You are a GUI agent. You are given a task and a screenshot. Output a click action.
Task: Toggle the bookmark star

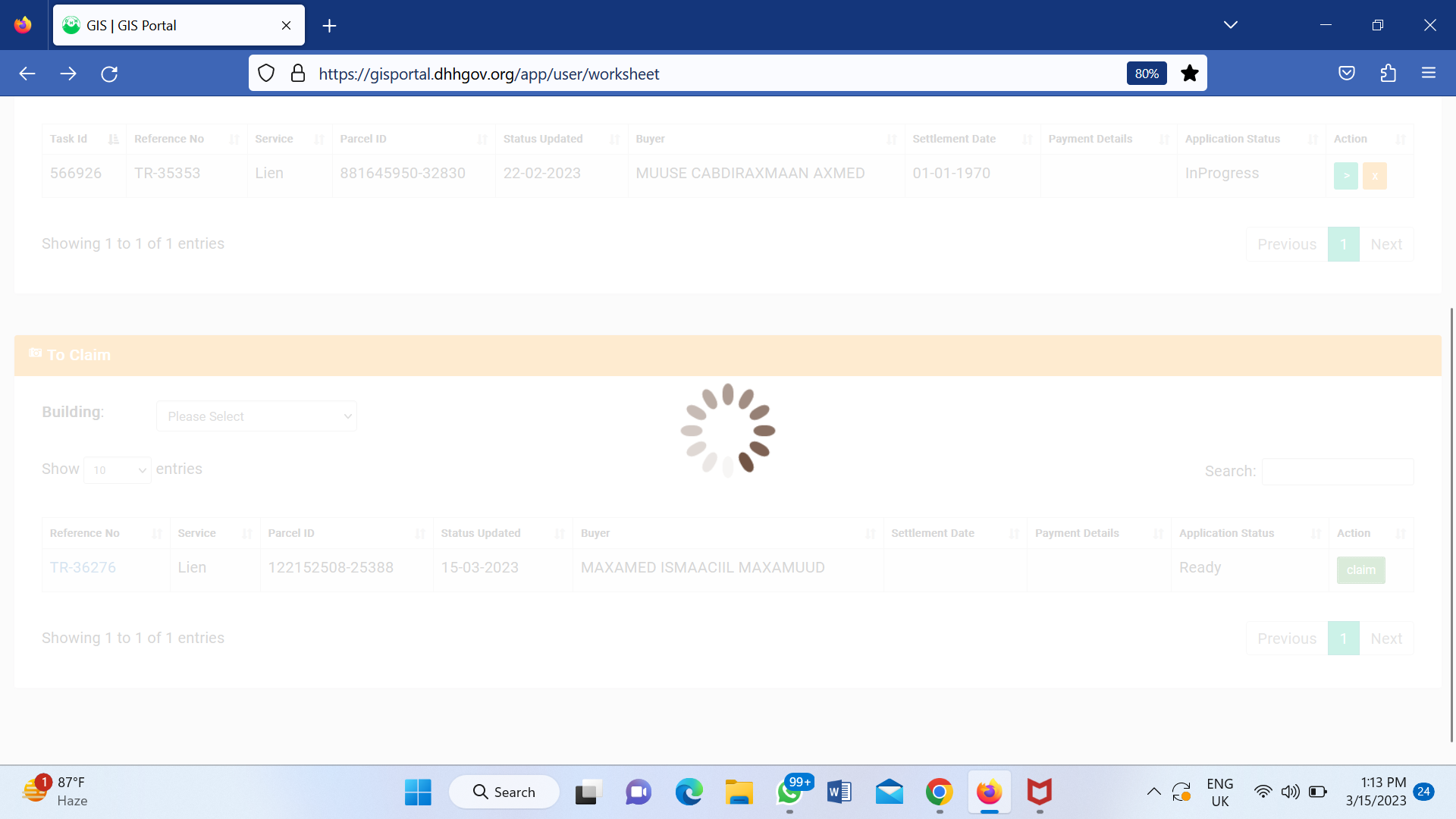click(x=1190, y=74)
